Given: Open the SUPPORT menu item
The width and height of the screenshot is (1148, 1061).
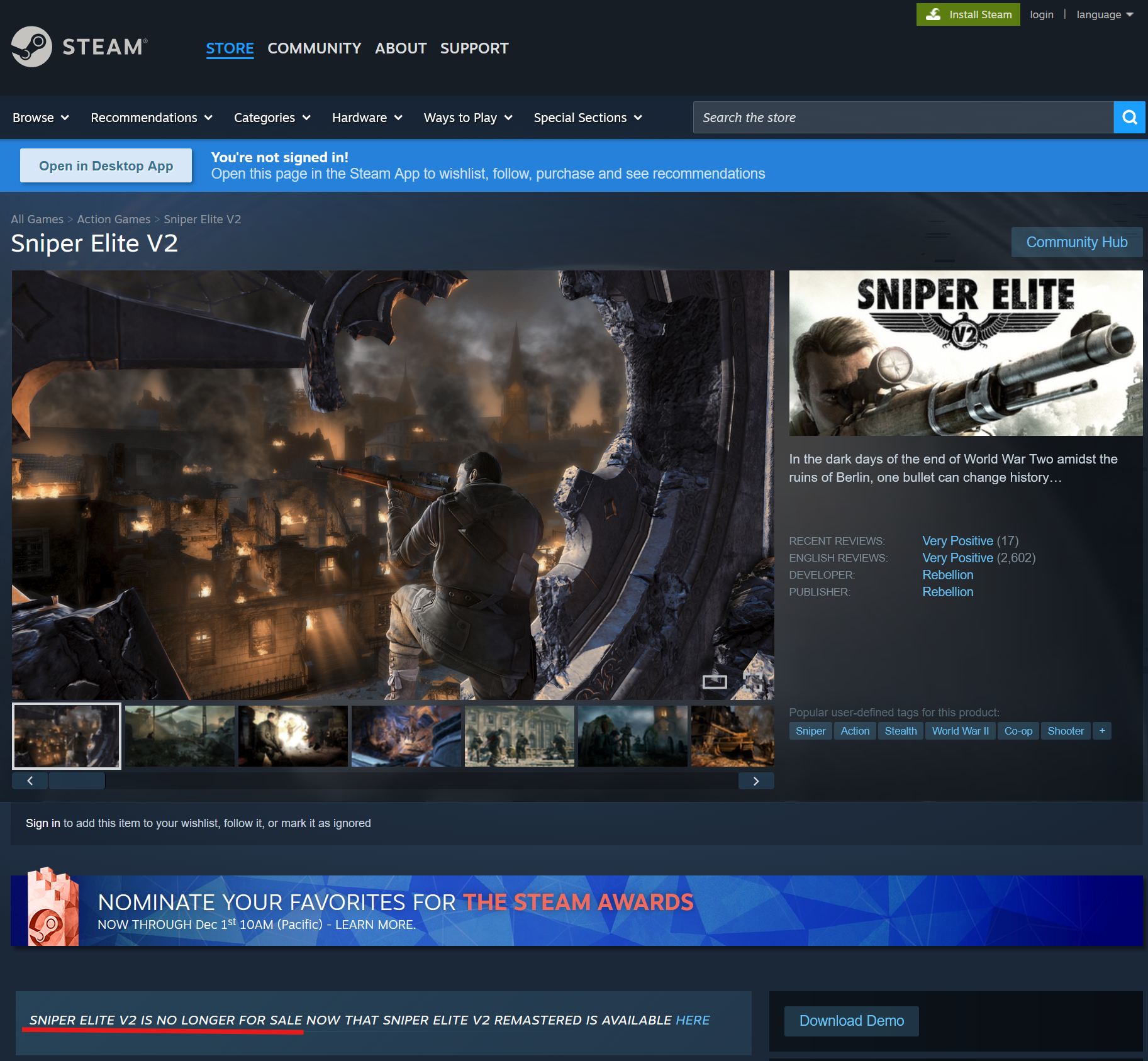Looking at the screenshot, I should [474, 48].
